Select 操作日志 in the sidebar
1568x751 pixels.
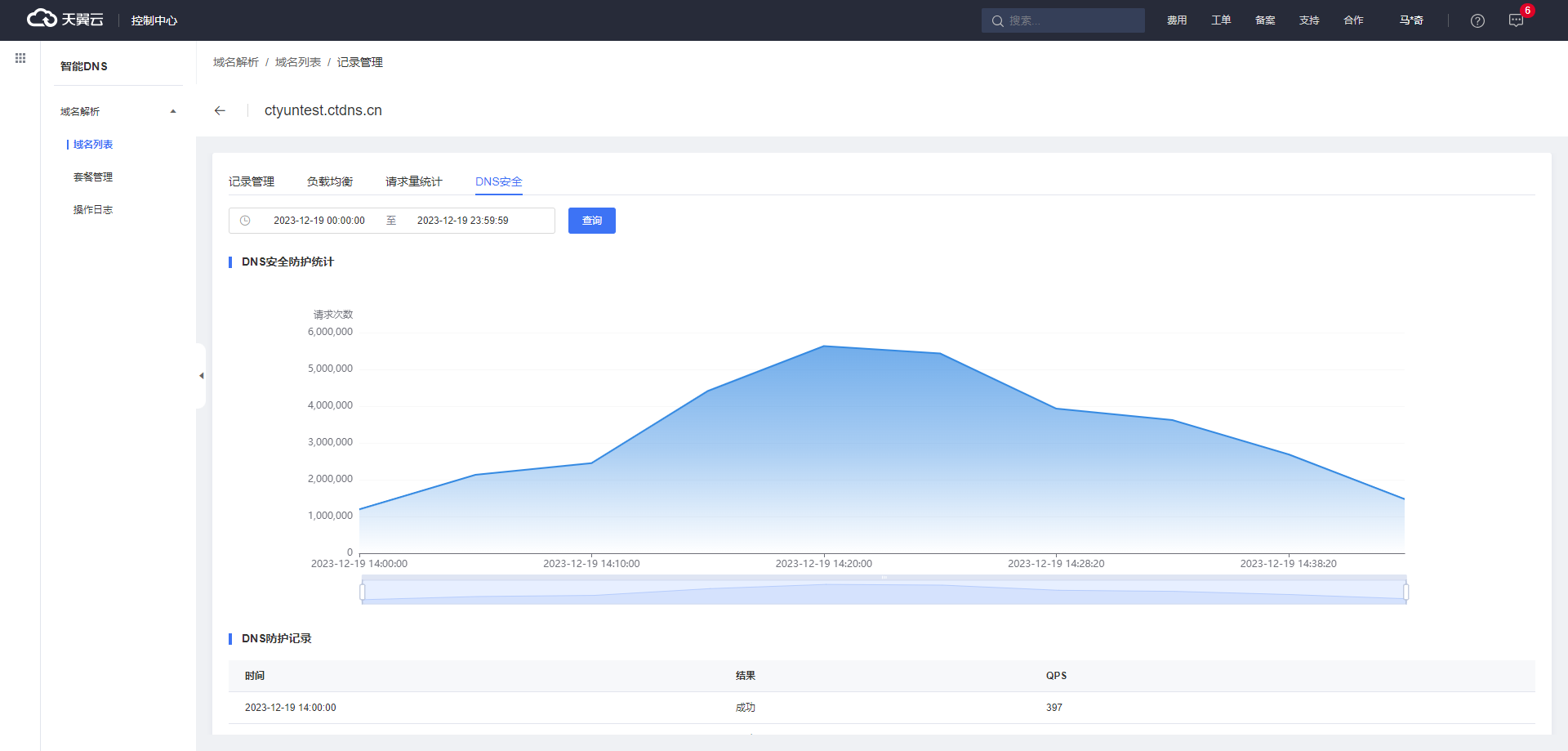(x=93, y=210)
